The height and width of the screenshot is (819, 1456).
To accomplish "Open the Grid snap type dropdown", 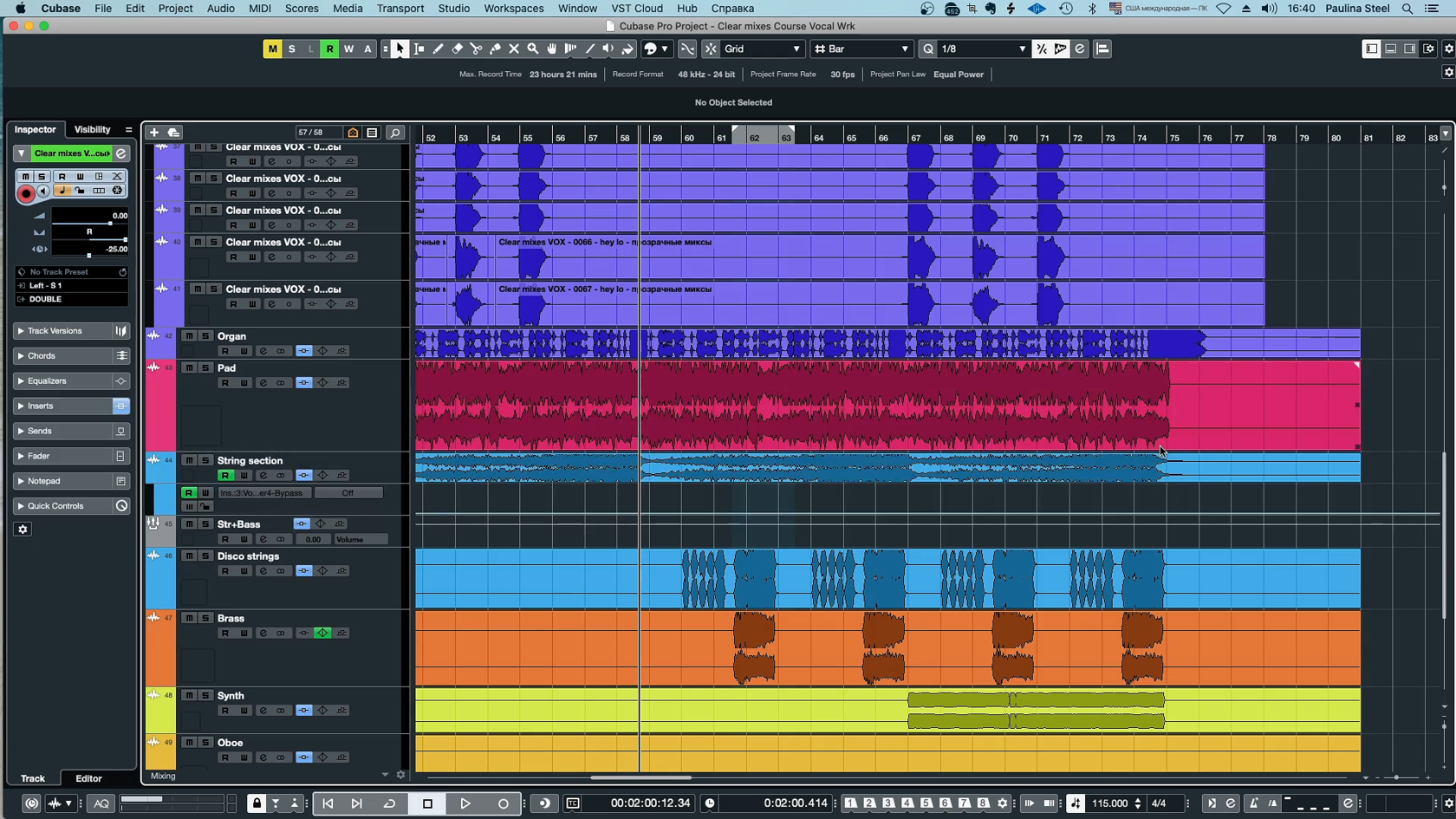I will click(762, 49).
